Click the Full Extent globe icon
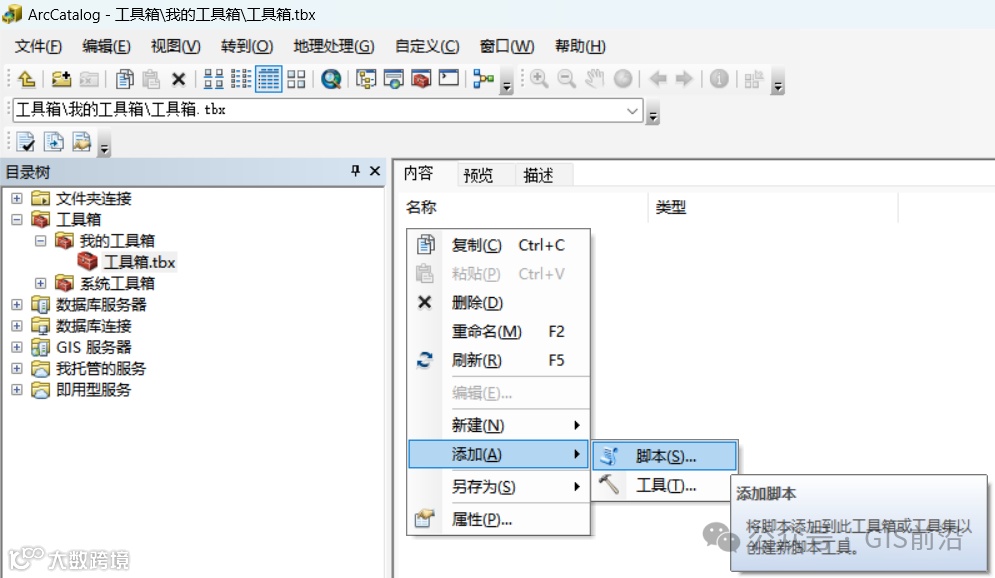Viewport: 995px width, 578px height. (623, 79)
